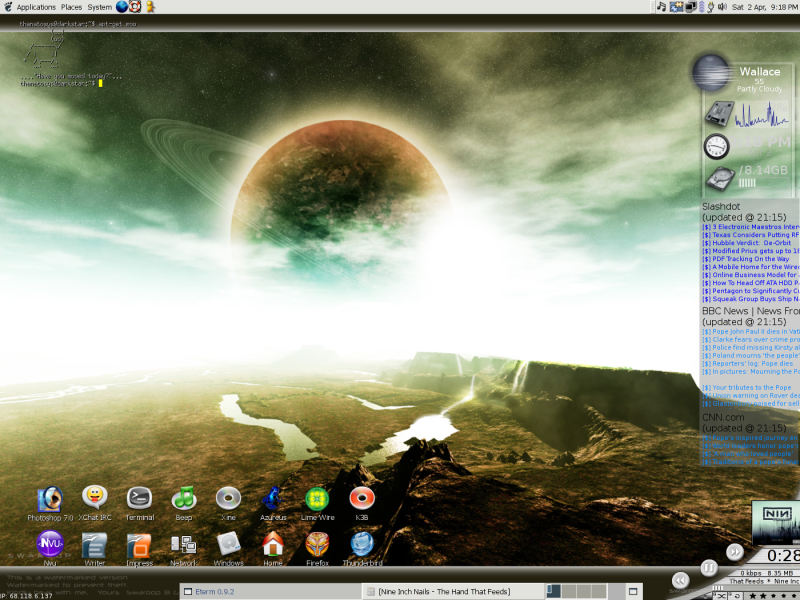Click the date and time clock in top panel
800x600 pixels.
pos(765,7)
